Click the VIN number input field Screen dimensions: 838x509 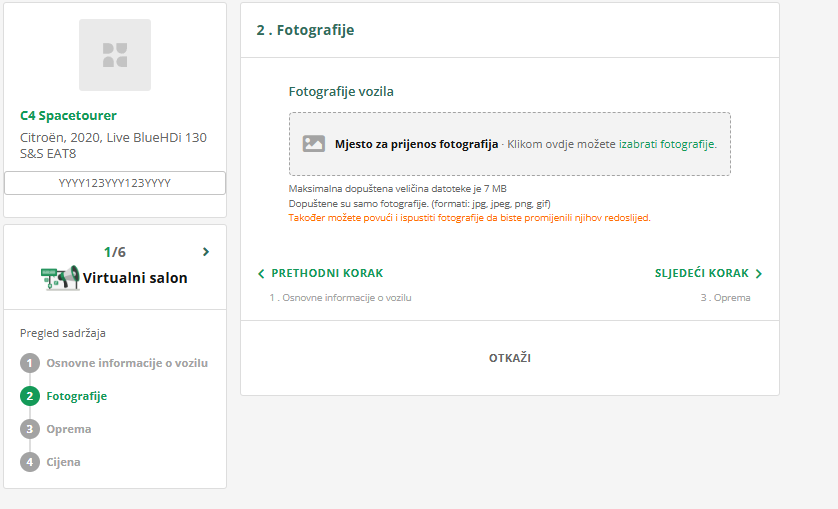point(115,183)
